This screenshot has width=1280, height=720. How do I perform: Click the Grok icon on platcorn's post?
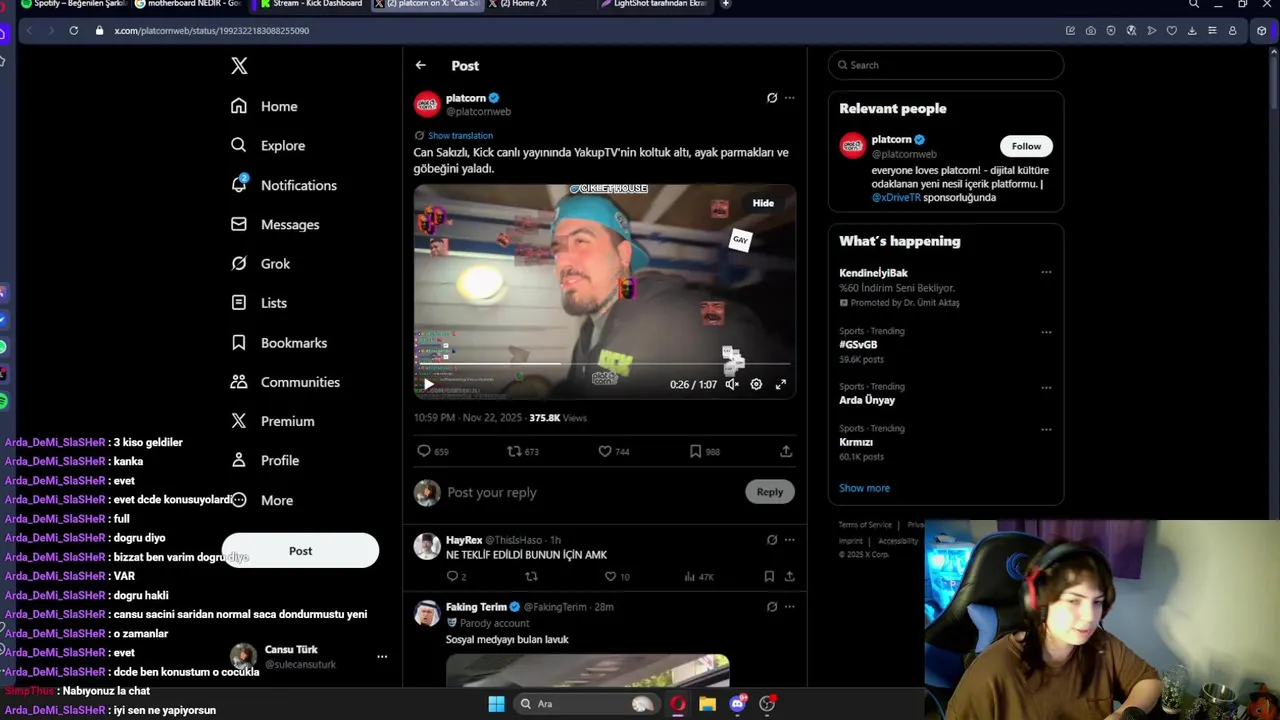[771, 98]
